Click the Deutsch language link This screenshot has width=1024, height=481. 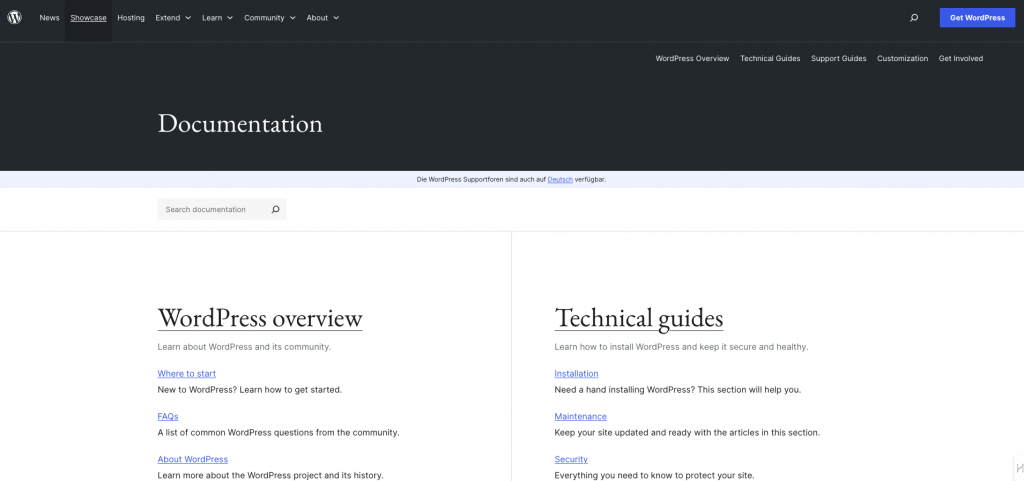point(560,180)
